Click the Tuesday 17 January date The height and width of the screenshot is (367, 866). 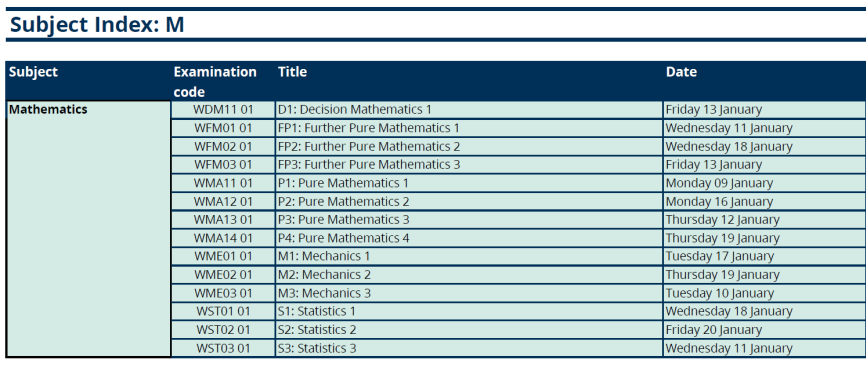(720, 256)
